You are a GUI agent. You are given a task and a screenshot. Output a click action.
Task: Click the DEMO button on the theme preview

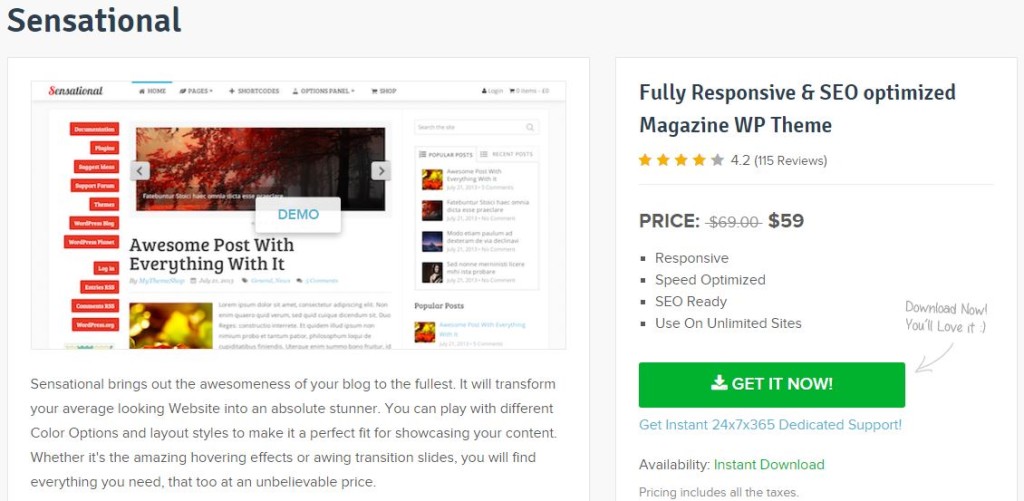(x=298, y=214)
